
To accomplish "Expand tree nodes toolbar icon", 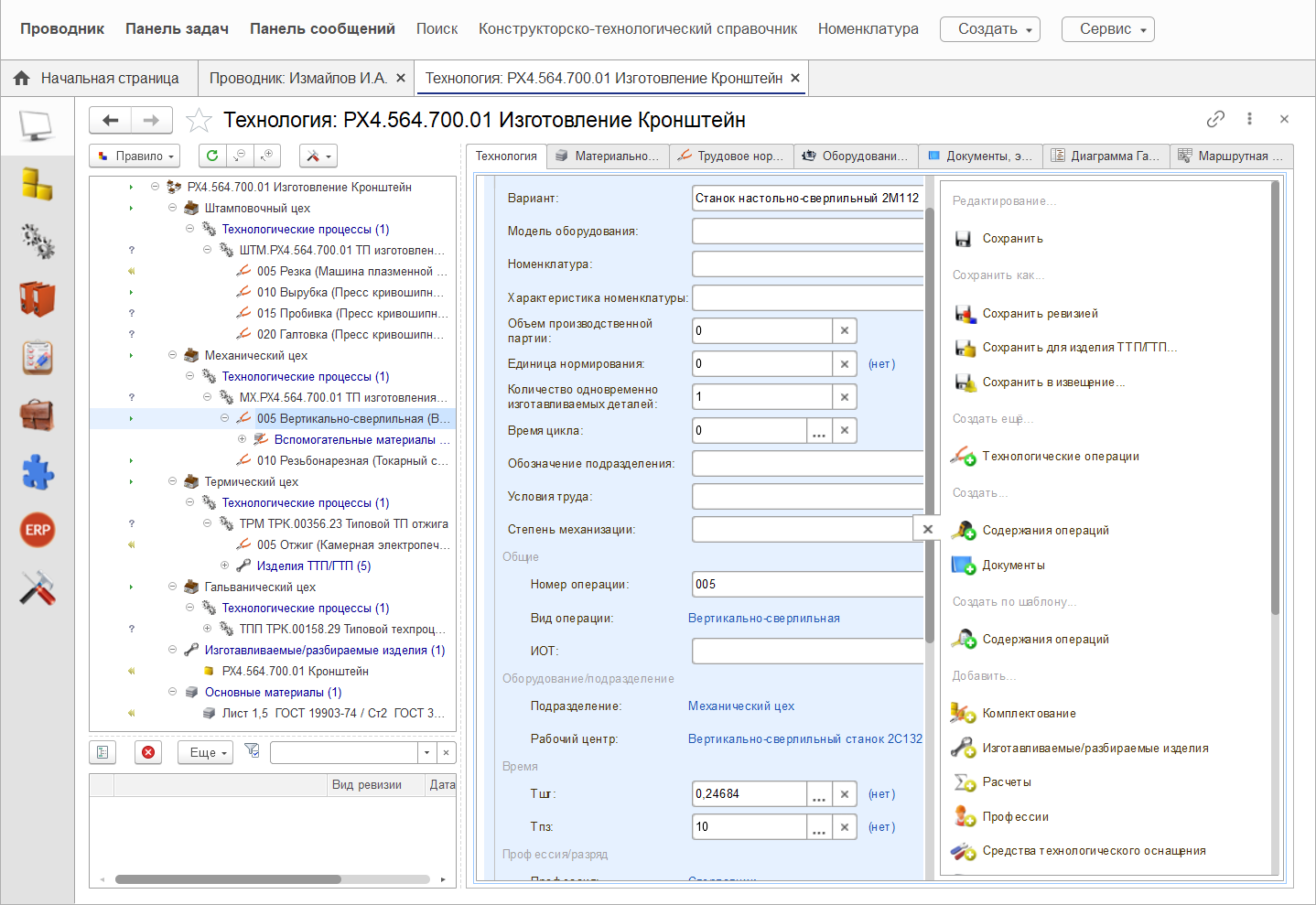I will [266, 156].
